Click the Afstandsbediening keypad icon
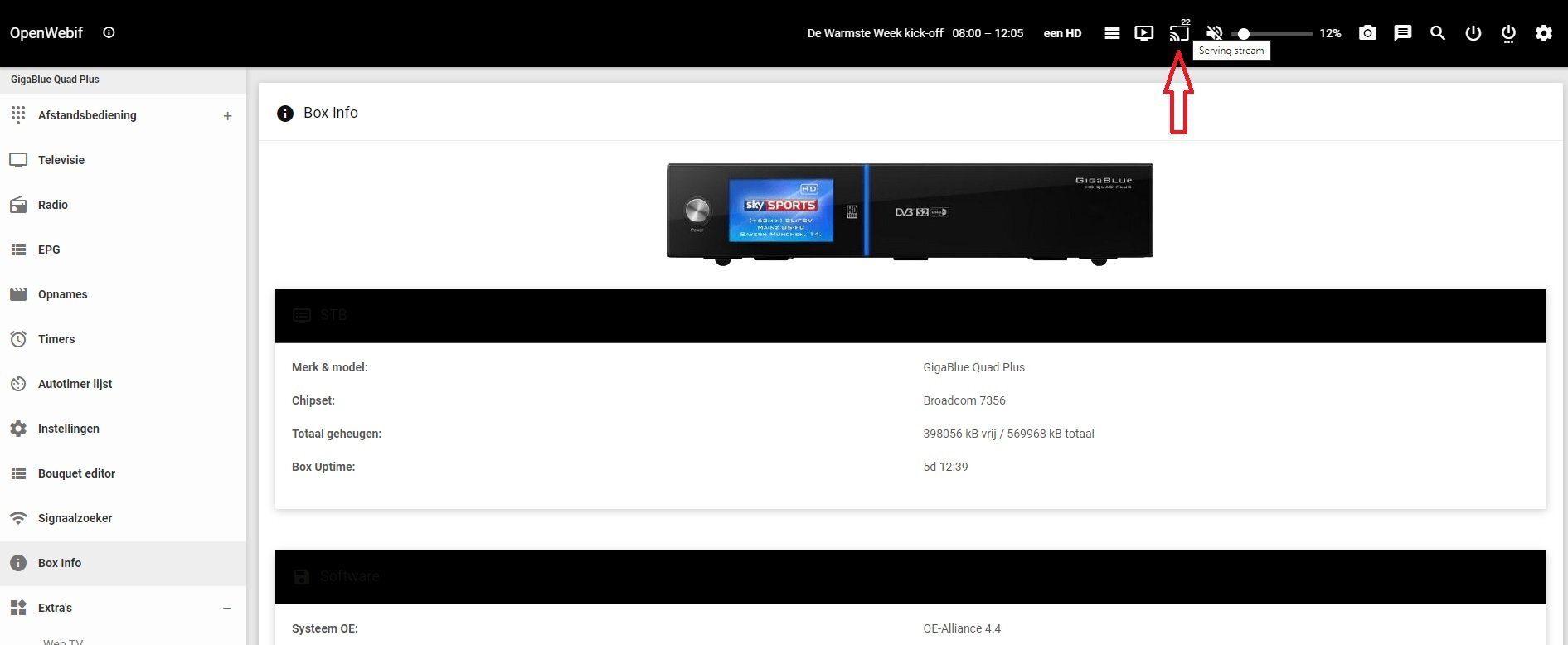 coord(18,115)
